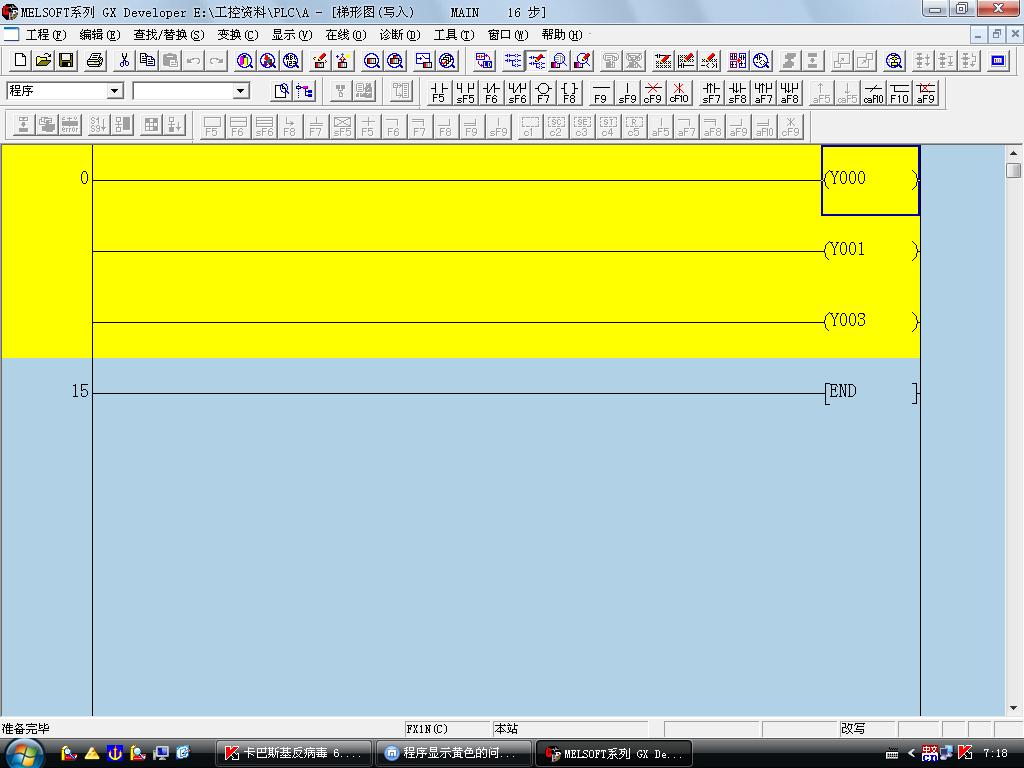1024x768 pixels.
Task: Expand the empty combo box beside 程序
Action: click(240, 91)
